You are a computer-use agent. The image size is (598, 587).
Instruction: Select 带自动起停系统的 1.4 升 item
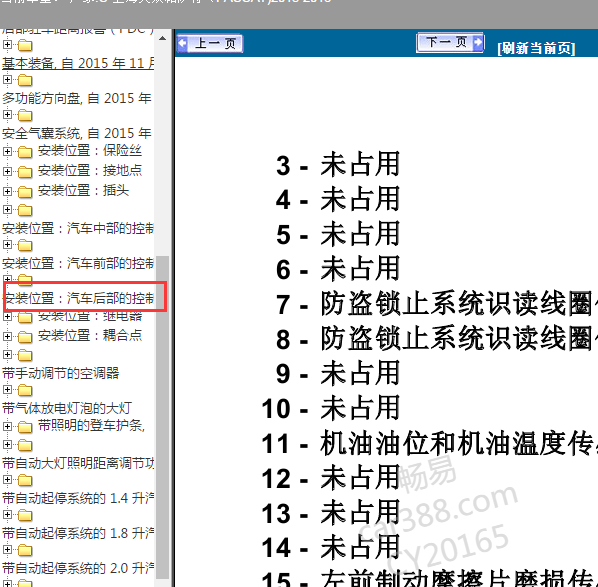(x=78, y=499)
